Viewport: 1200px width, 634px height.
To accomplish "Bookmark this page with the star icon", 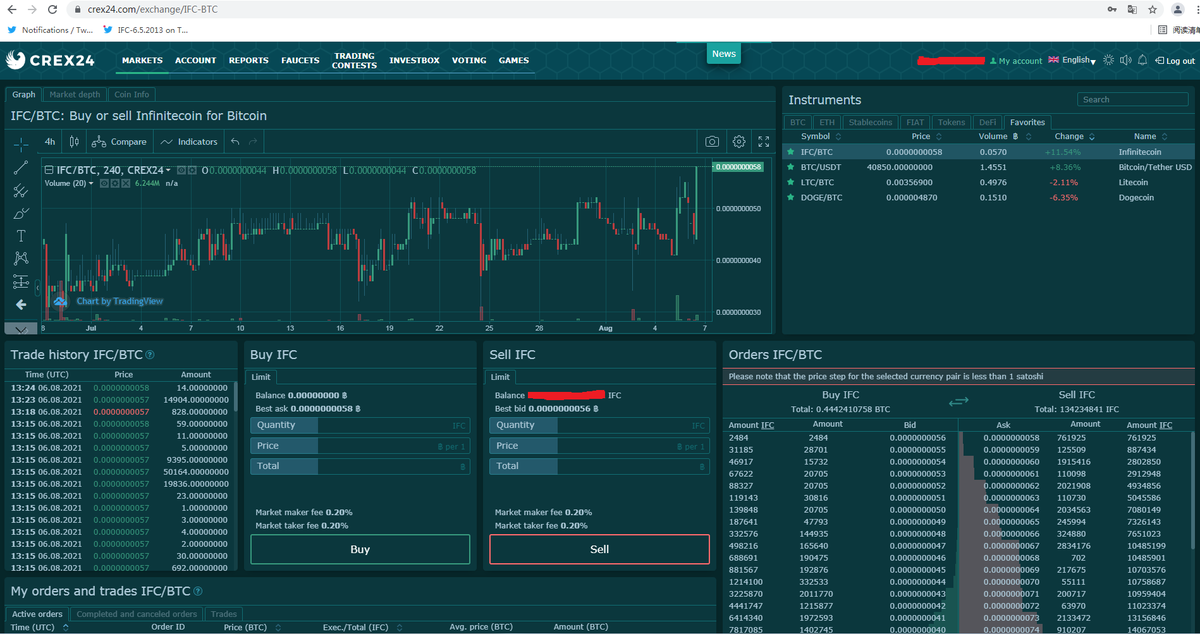I will tap(1153, 9).
